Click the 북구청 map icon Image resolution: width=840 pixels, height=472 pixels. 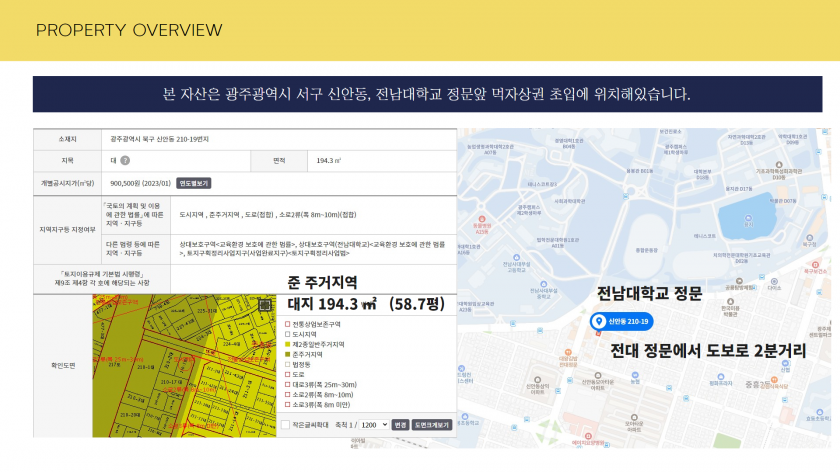tap(809, 237)
